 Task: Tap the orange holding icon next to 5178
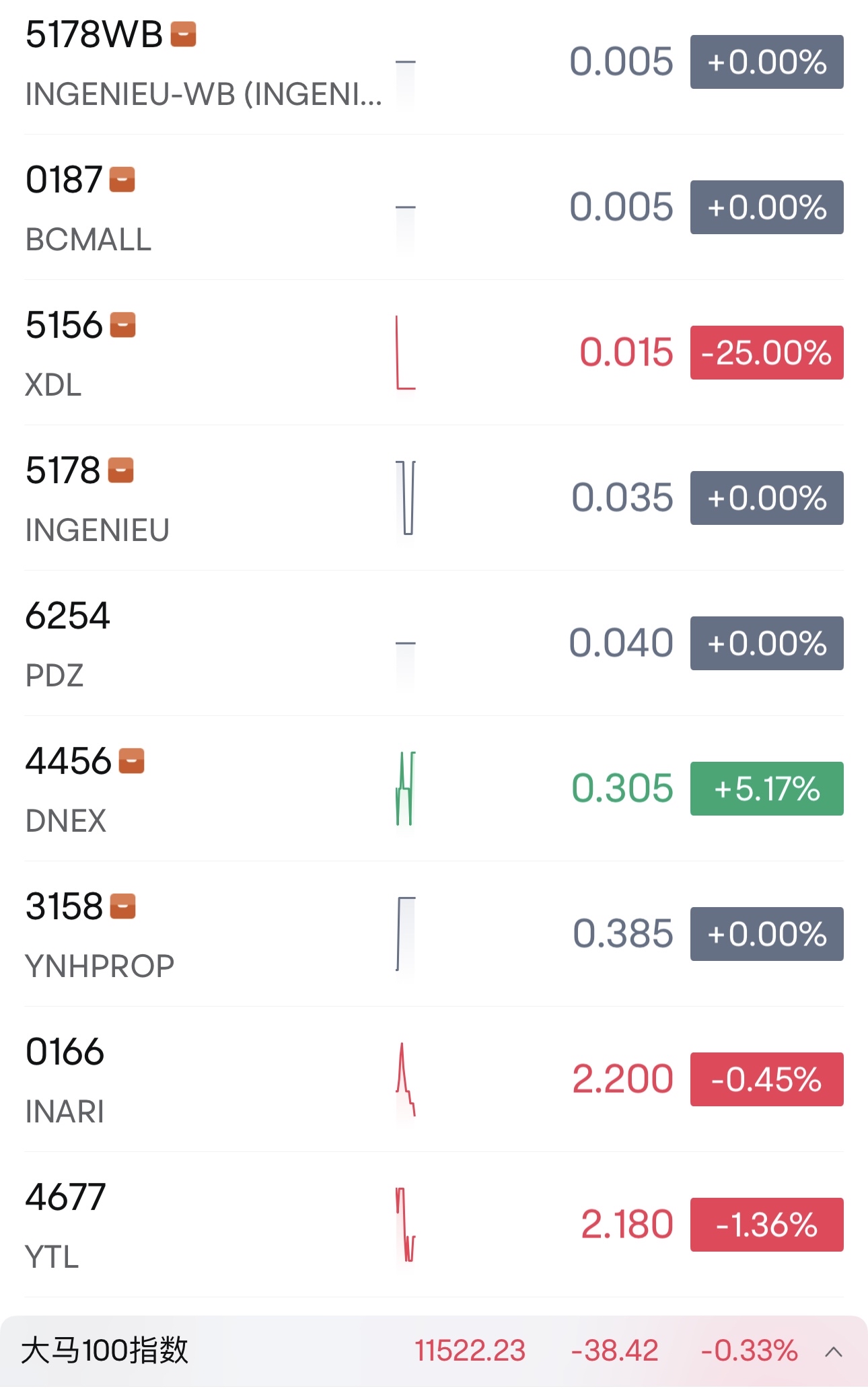coord(120,470)
